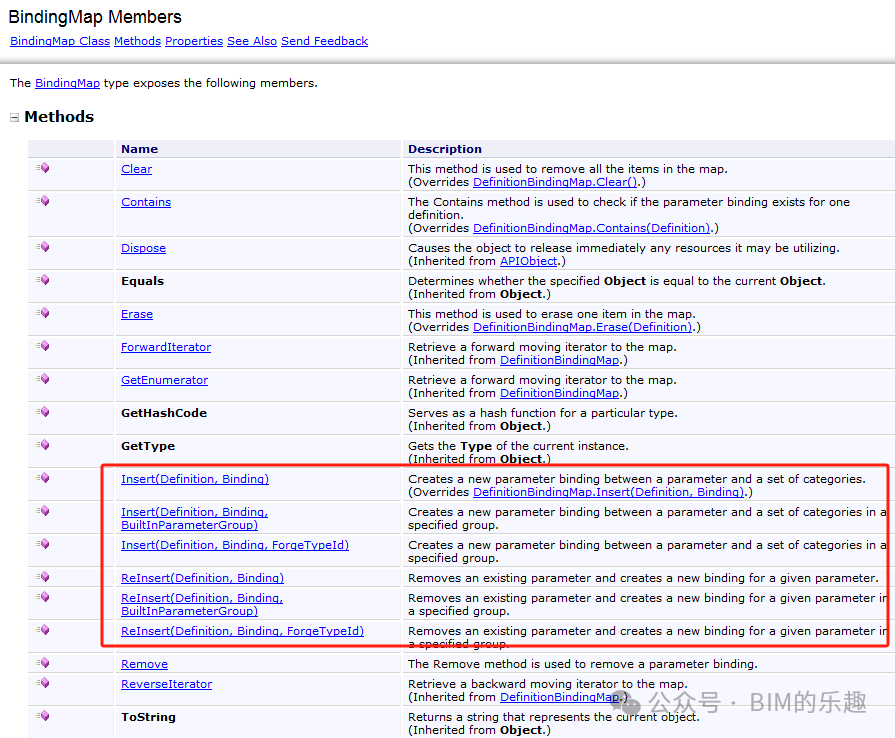The height and width of the screenshot is (738, 895).
Task: Open DefinitionBindingMap link in ForwardIterator description
Action: [x=559, y=360]
